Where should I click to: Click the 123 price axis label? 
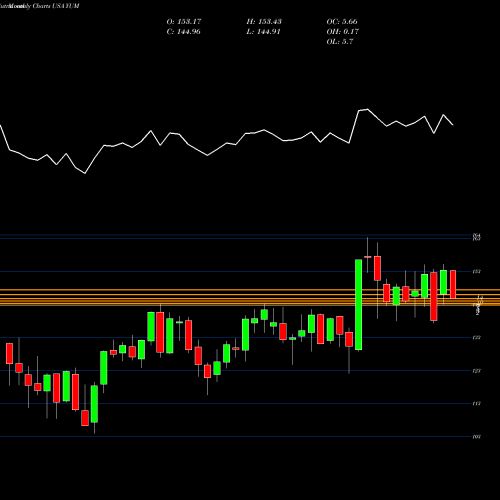(477, 371)
